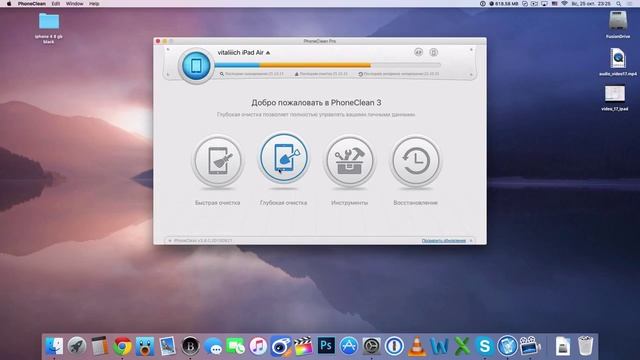The height and width of the screenshot is (360, 640).
Task: Open the Edit menu
Action: tap(56, 4)
